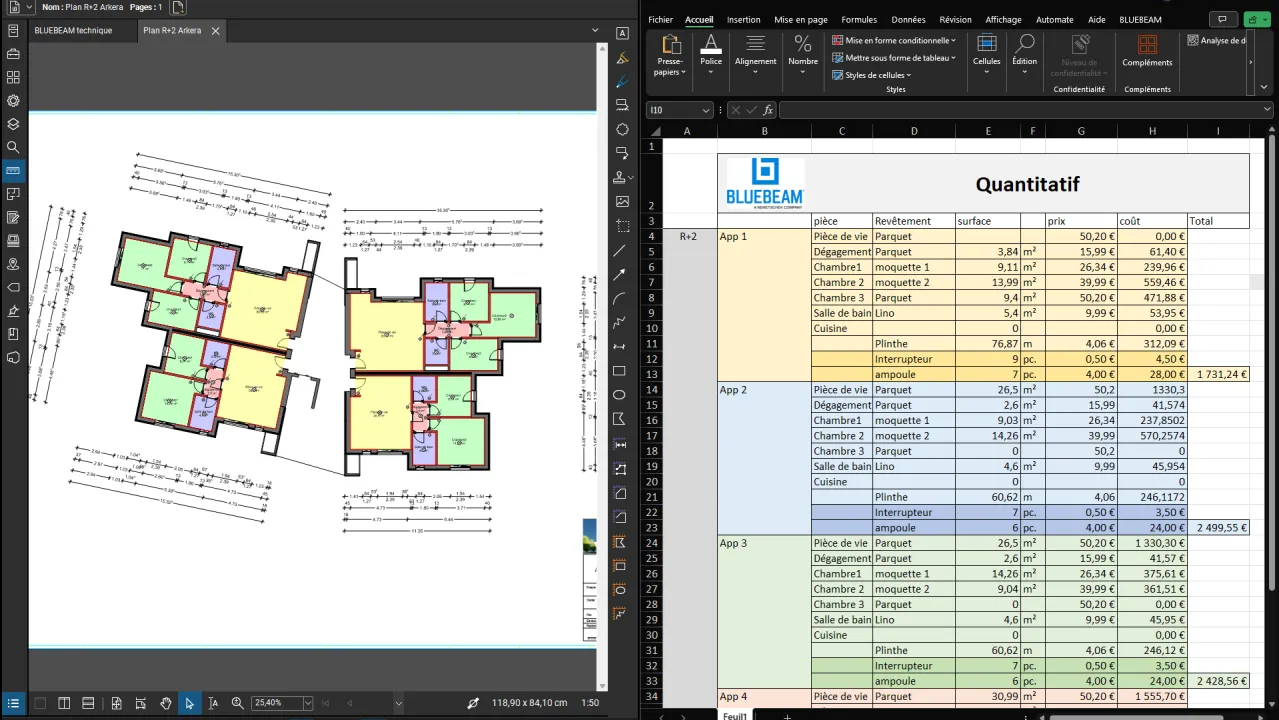Toggle horizontal split view layout

(x=88, y=703)
